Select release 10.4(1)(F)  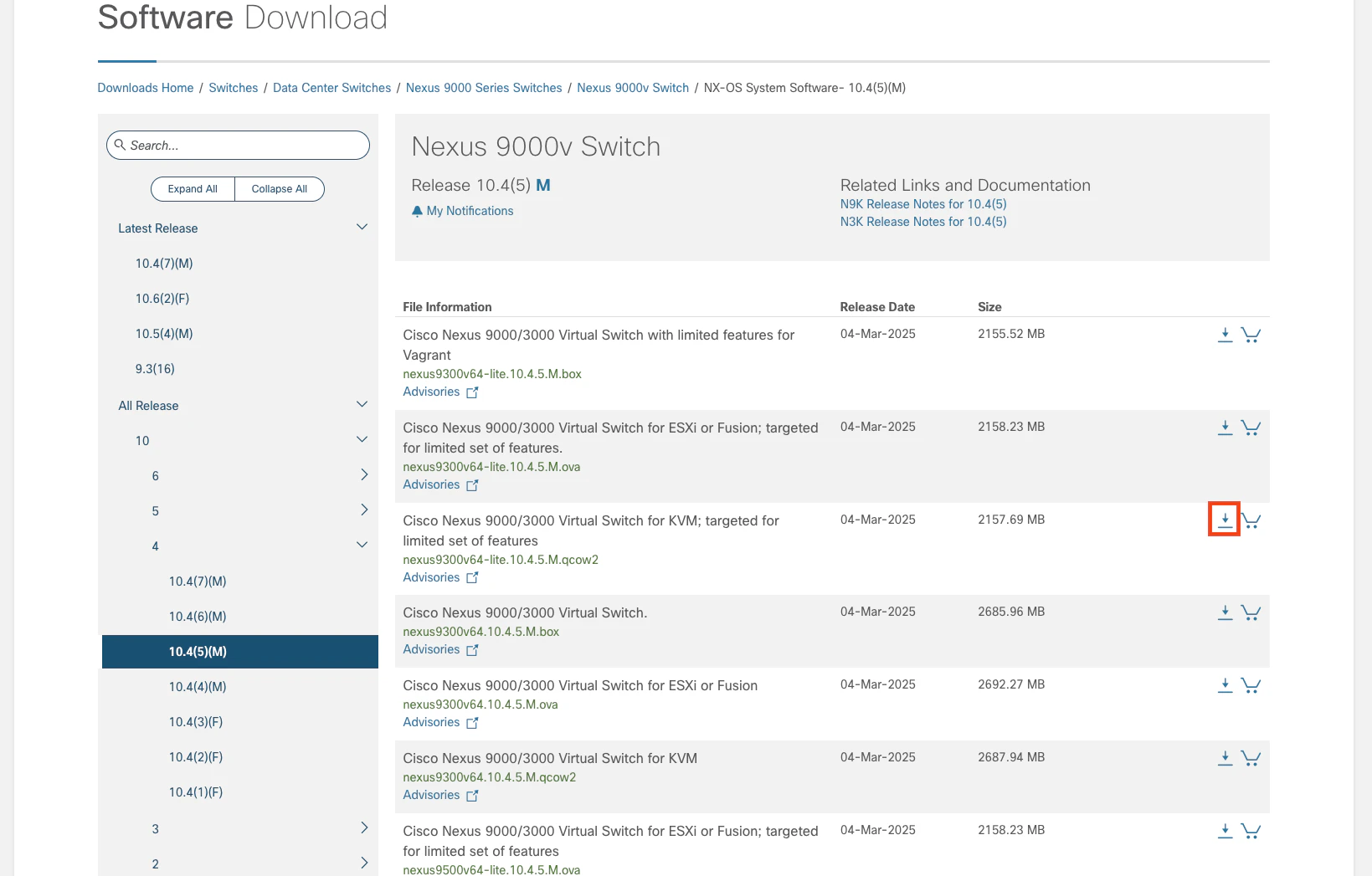click(196, 792)
